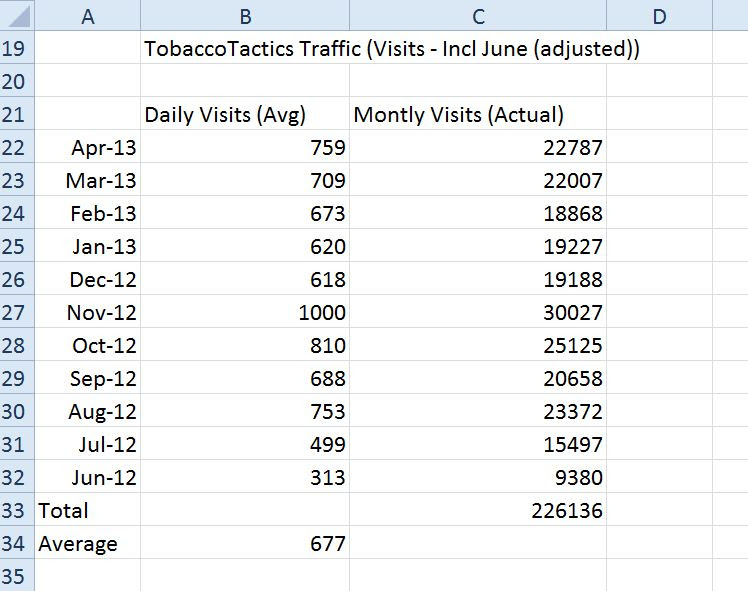
Task: Select the cell containing 23372
Action: 478,410
